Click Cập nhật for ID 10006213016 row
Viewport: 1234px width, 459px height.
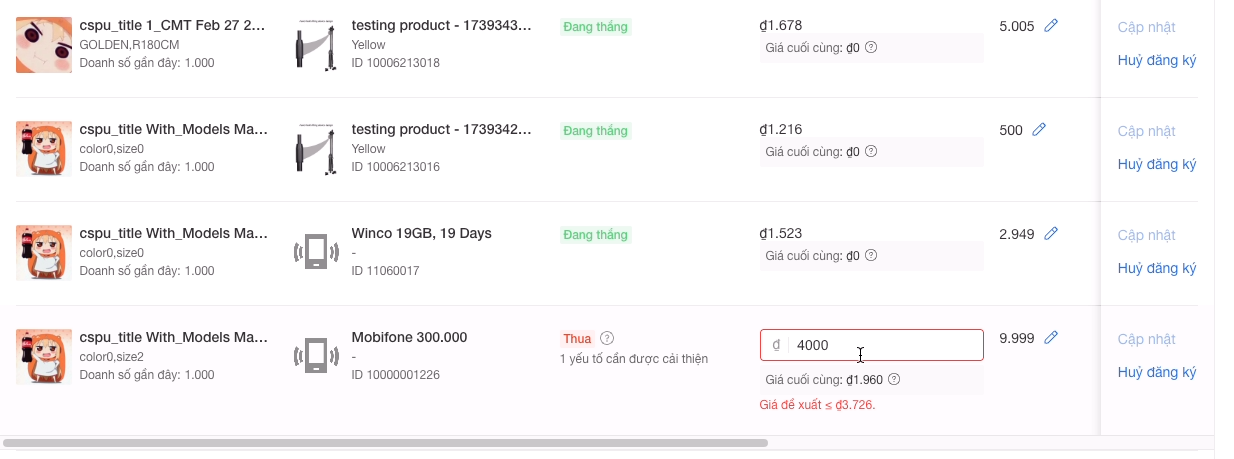[x=1146, y=131]
